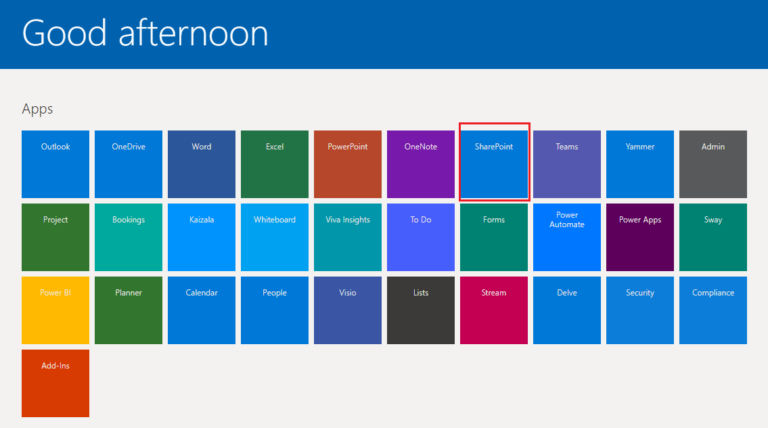Go to the Admin center tile
This screenshot has height=428, width=768.
pos(713,163)
